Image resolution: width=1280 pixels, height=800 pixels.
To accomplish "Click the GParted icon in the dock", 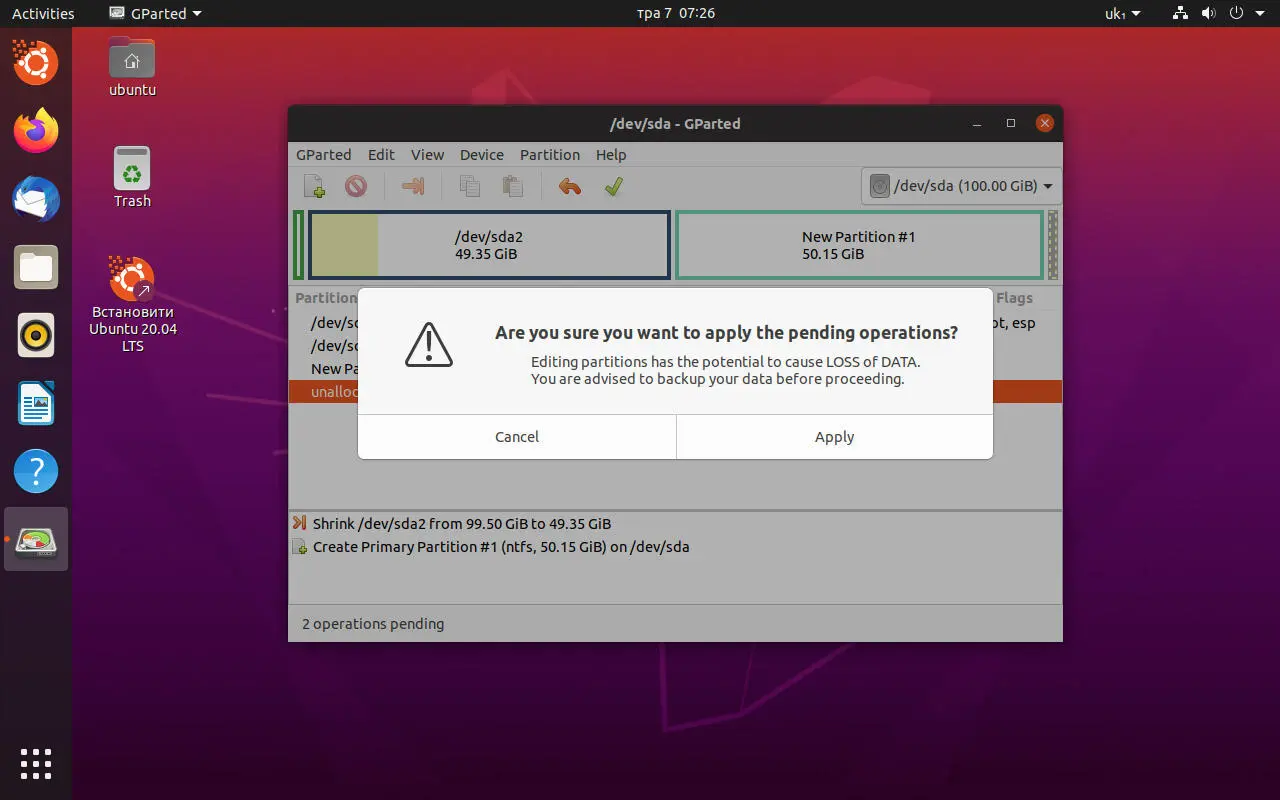I will tap(36, 540).
